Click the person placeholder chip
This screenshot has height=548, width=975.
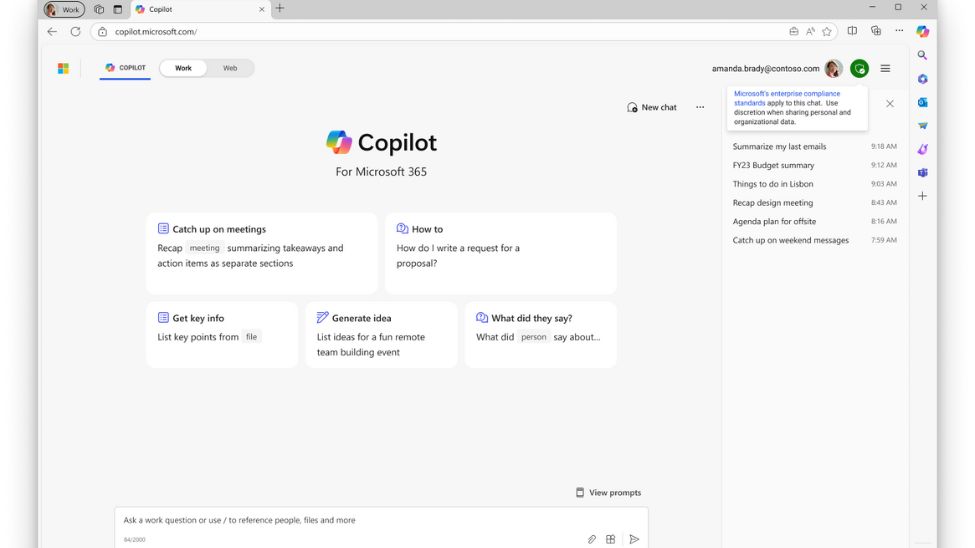point(534,337)
